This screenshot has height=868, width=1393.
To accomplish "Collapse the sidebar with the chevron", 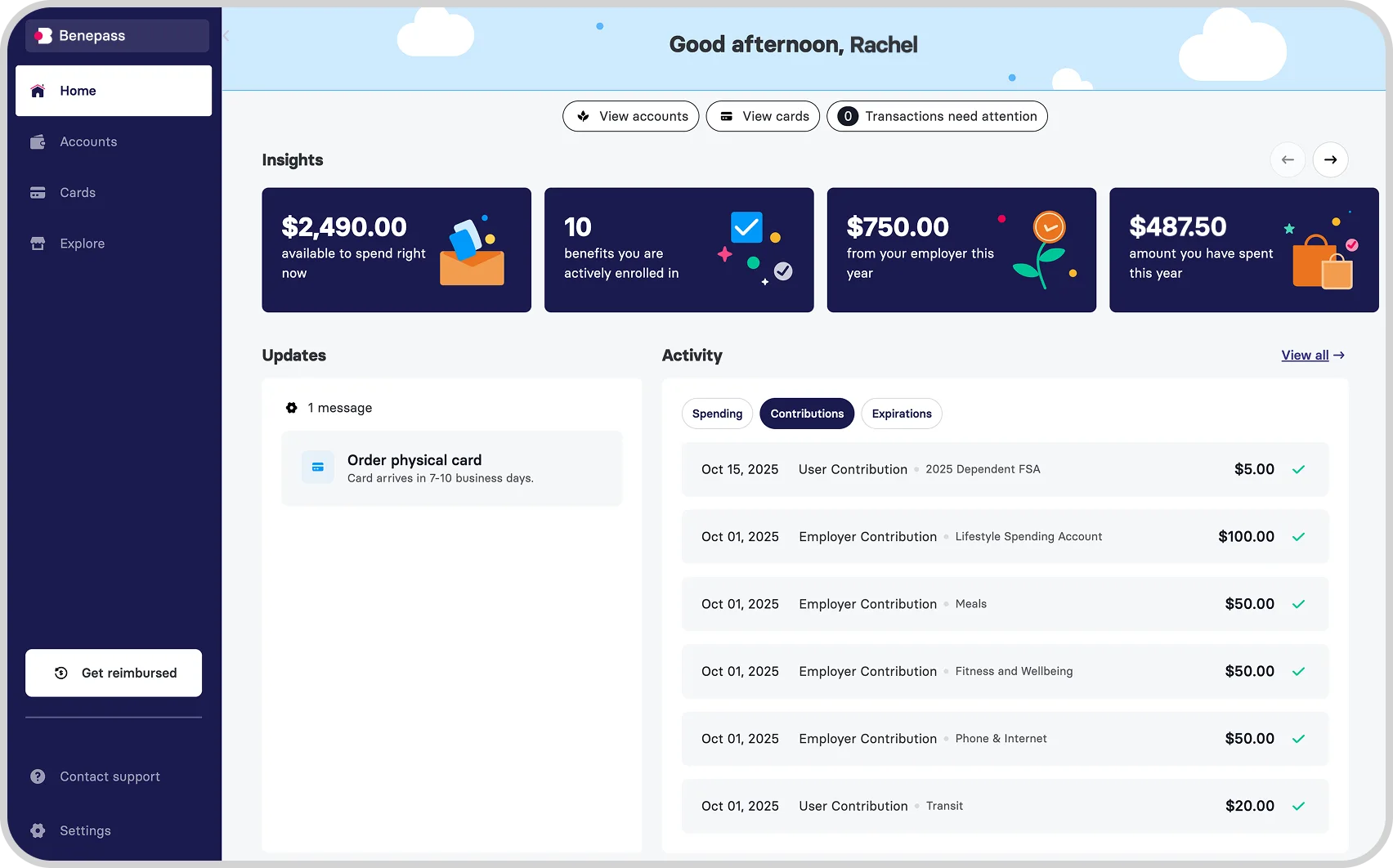I will (x=226, y=36).
